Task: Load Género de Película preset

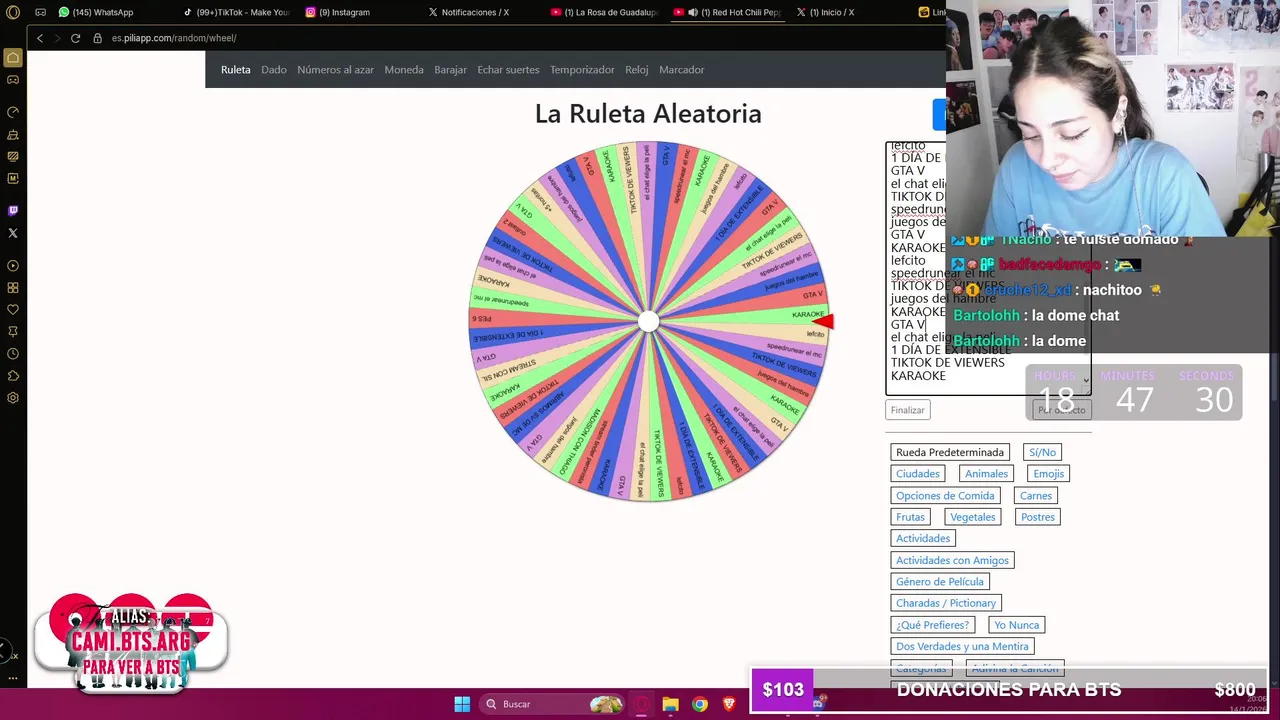Action: tap(940, 582)
